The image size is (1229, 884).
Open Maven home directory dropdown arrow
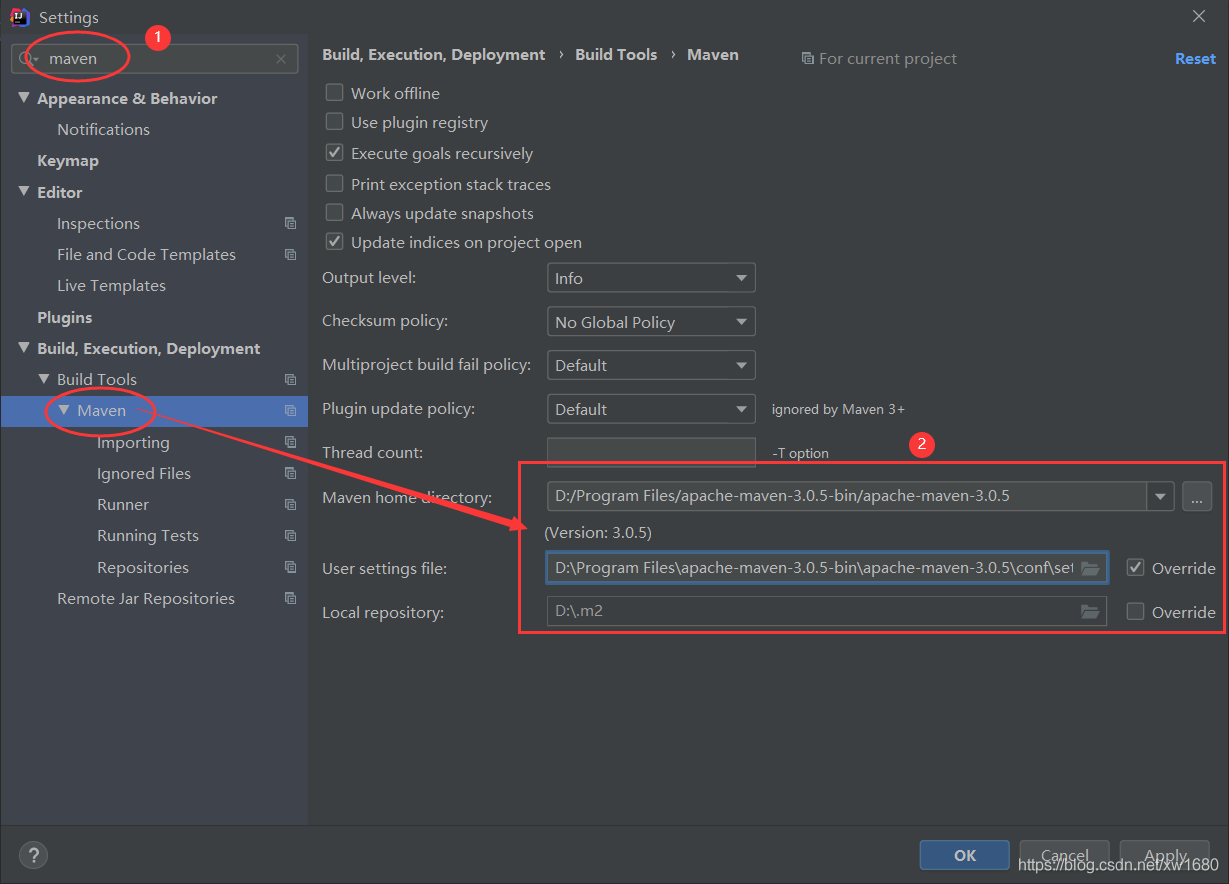coord(1160,496)
